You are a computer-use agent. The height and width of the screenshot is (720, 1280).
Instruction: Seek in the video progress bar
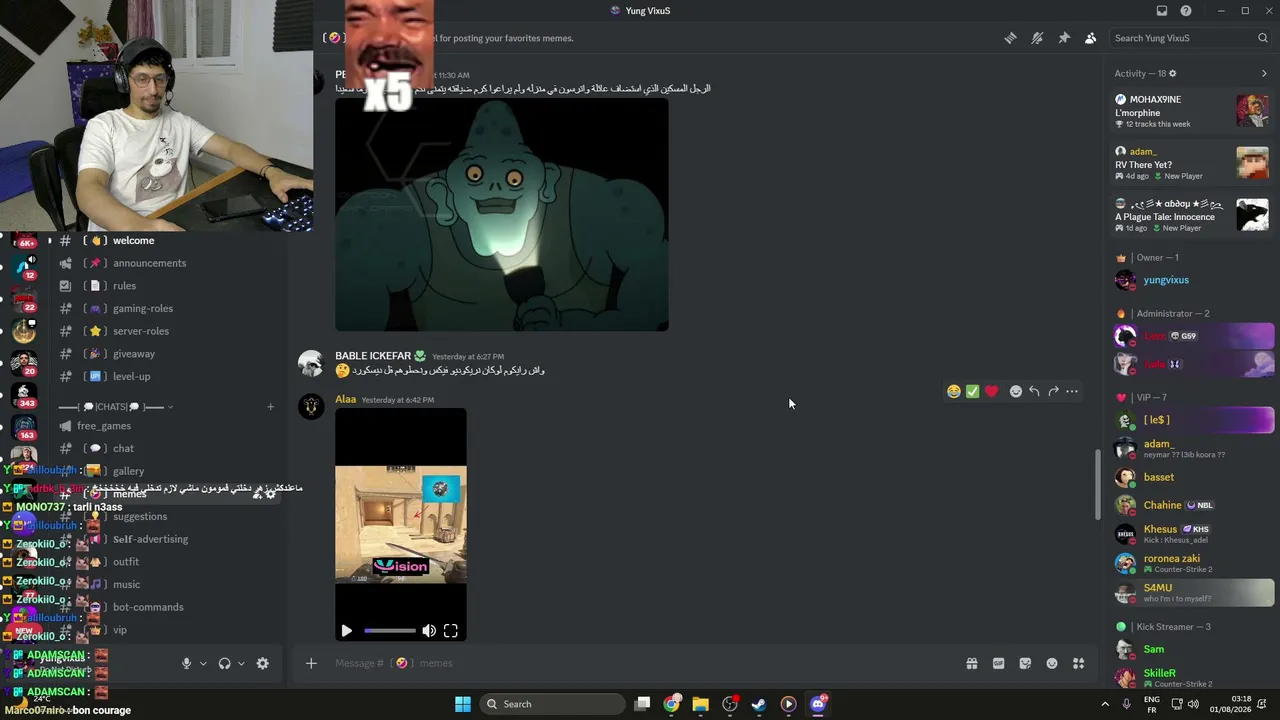point(390,631)
